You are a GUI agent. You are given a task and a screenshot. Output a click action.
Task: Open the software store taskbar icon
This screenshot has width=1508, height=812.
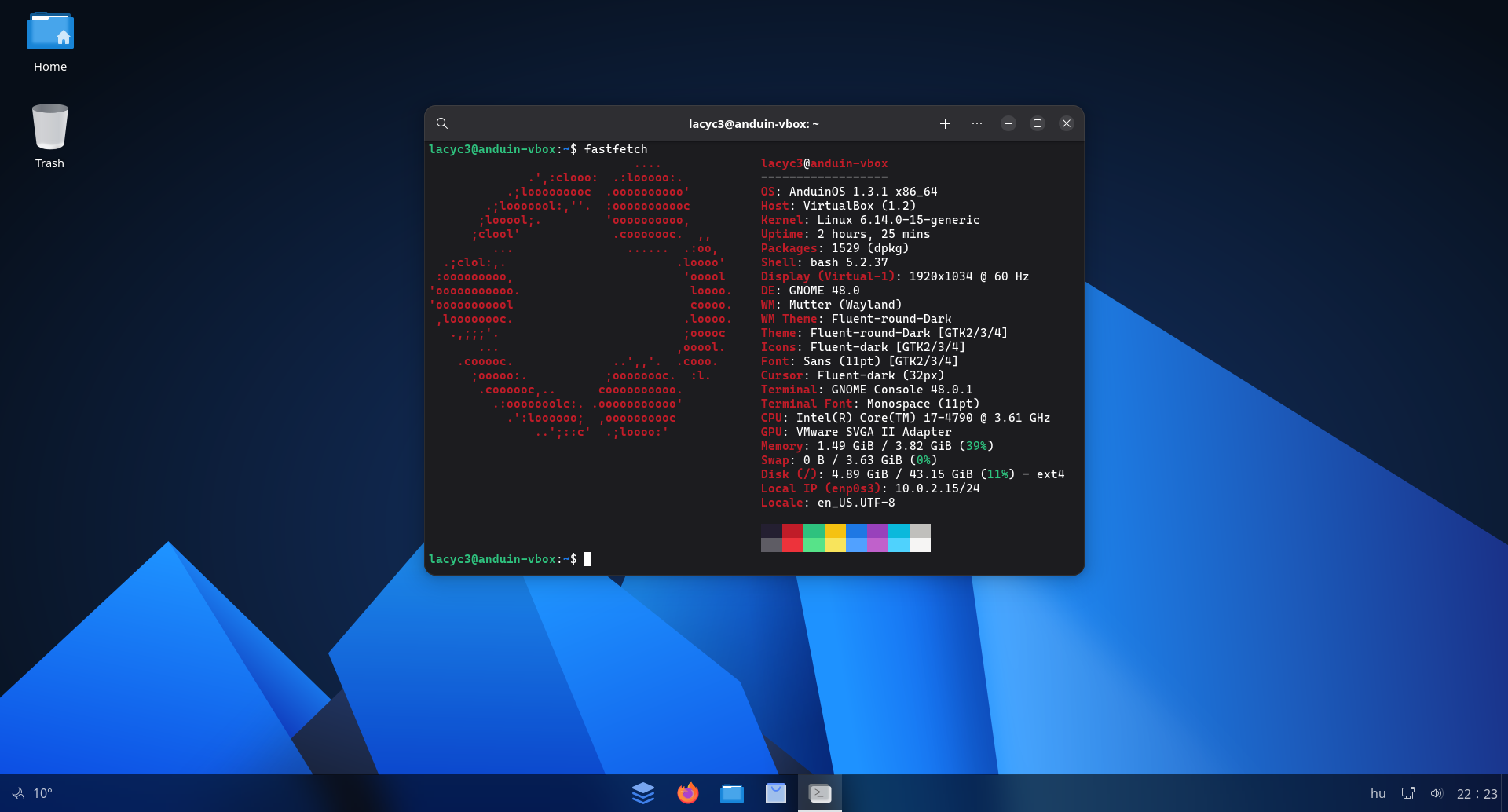coord(776,793)
